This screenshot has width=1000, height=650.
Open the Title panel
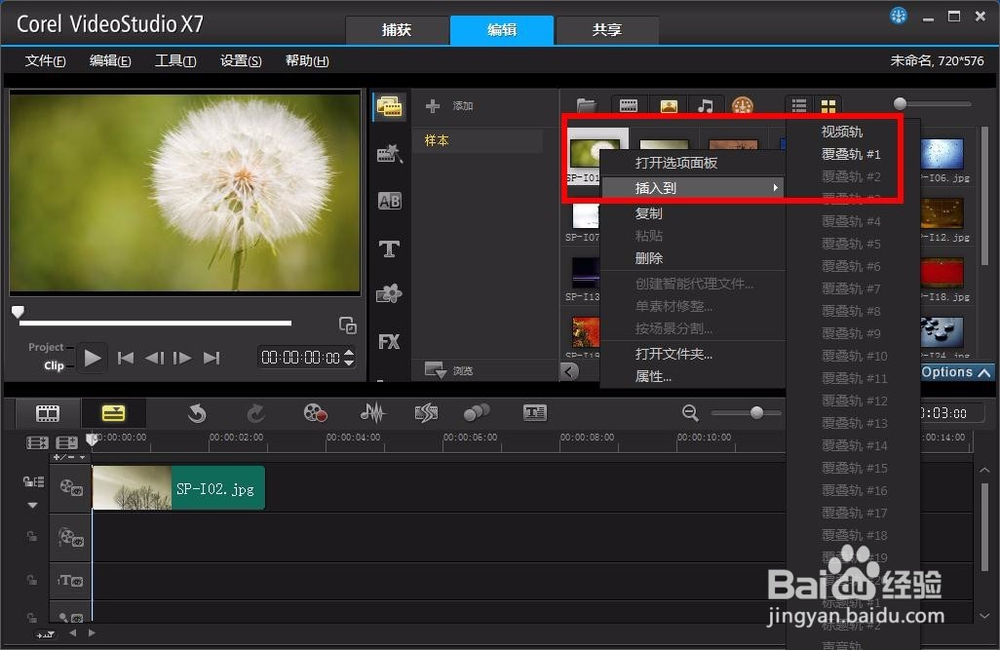coord(389,249)
